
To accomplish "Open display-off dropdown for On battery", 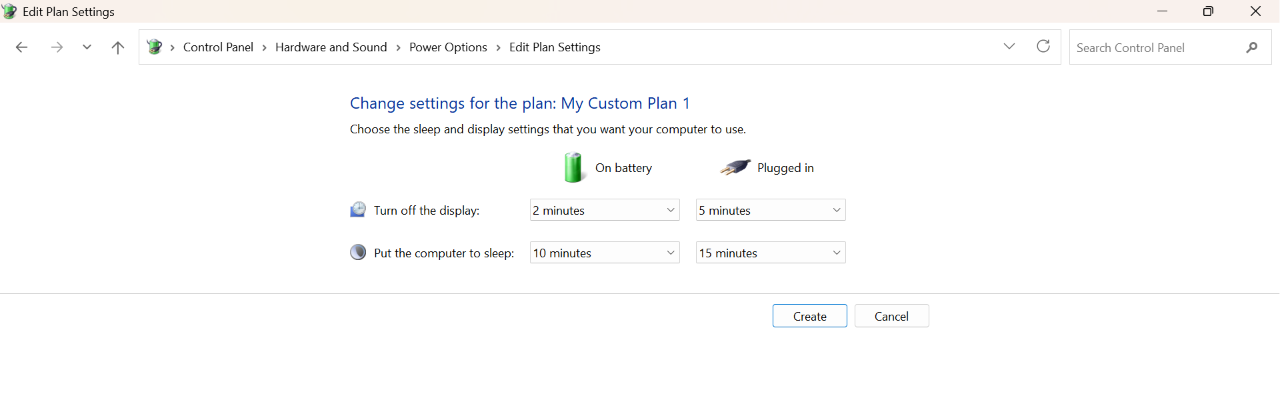I will point(604,210).
